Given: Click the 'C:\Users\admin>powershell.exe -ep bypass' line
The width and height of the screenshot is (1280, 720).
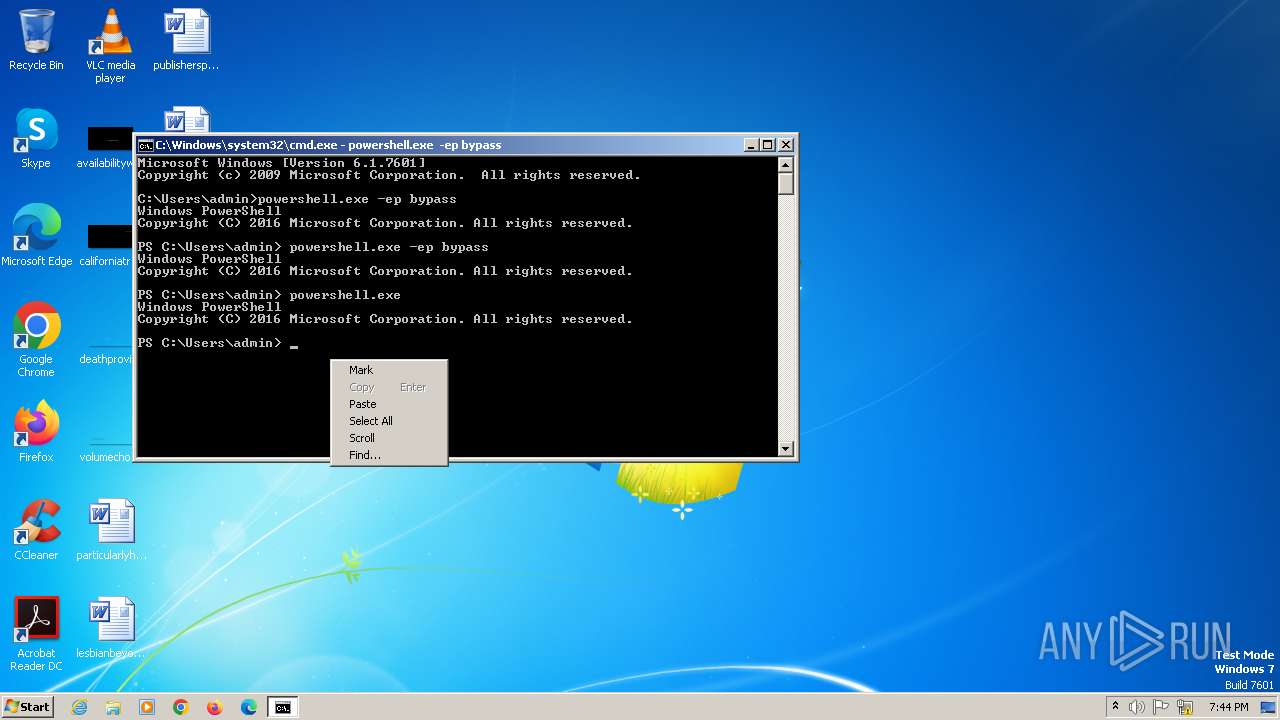Looking at the screenshot, I should [297, 199].
